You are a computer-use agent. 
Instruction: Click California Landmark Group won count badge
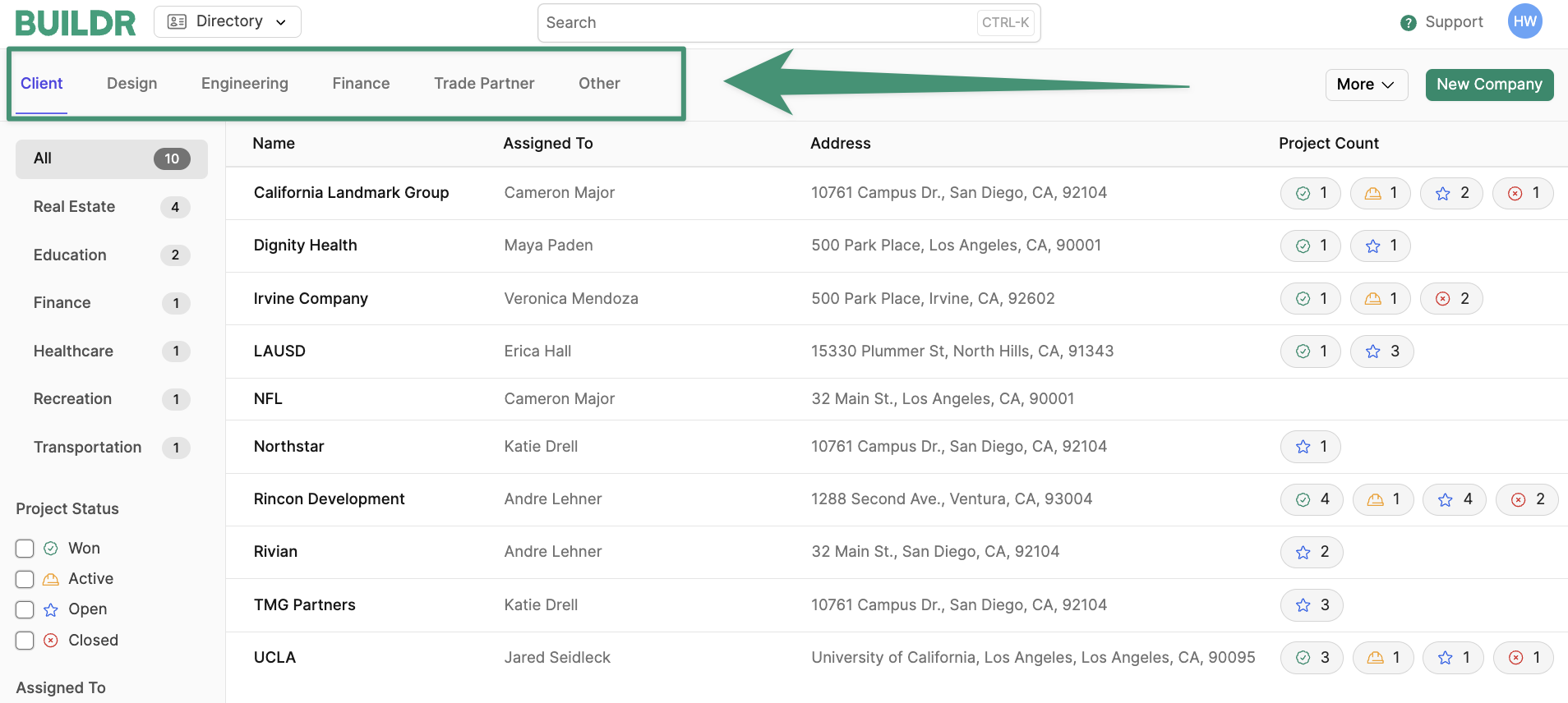click(x=1311, y=193)
